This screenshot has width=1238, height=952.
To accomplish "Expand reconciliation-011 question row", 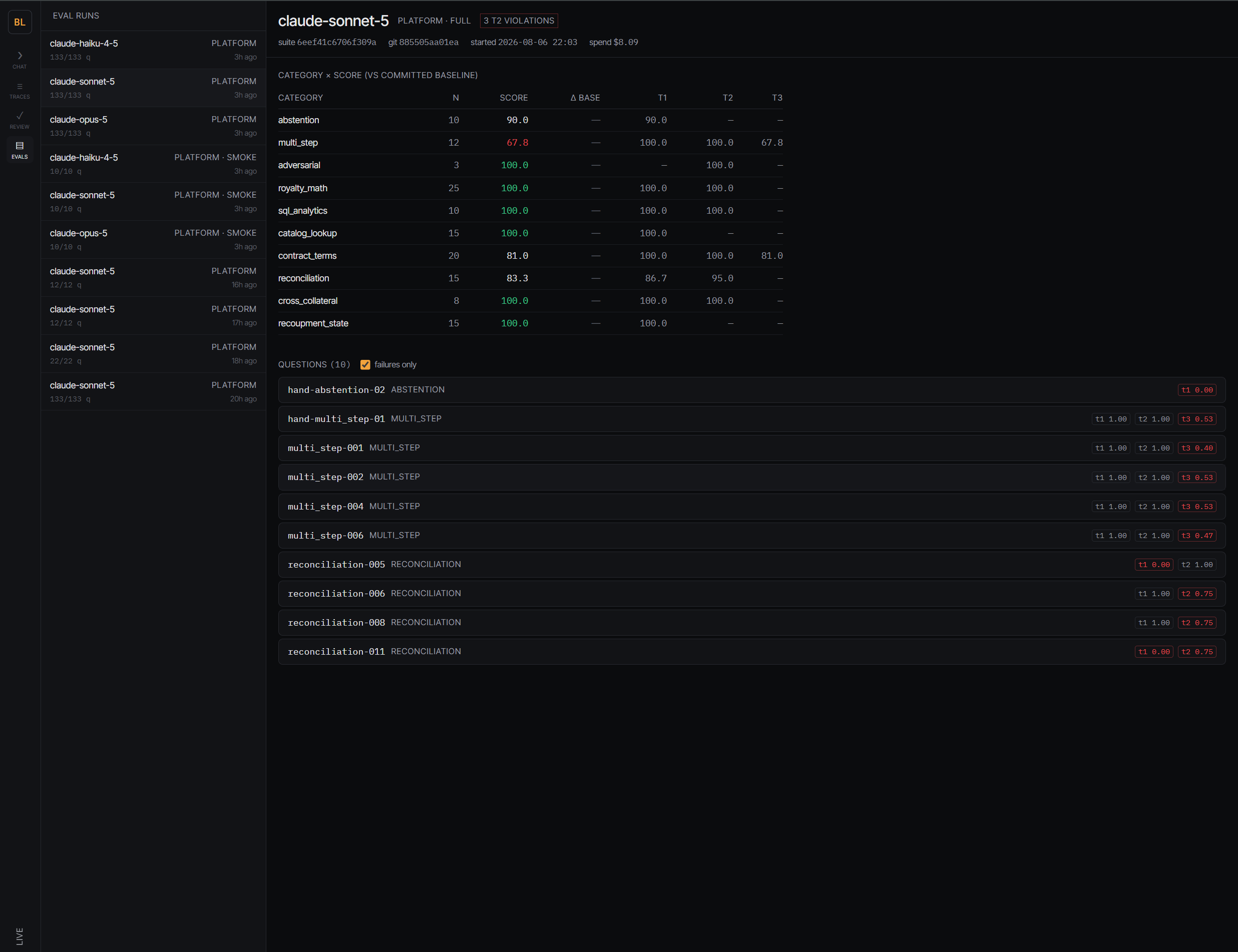I will point(751,652).
